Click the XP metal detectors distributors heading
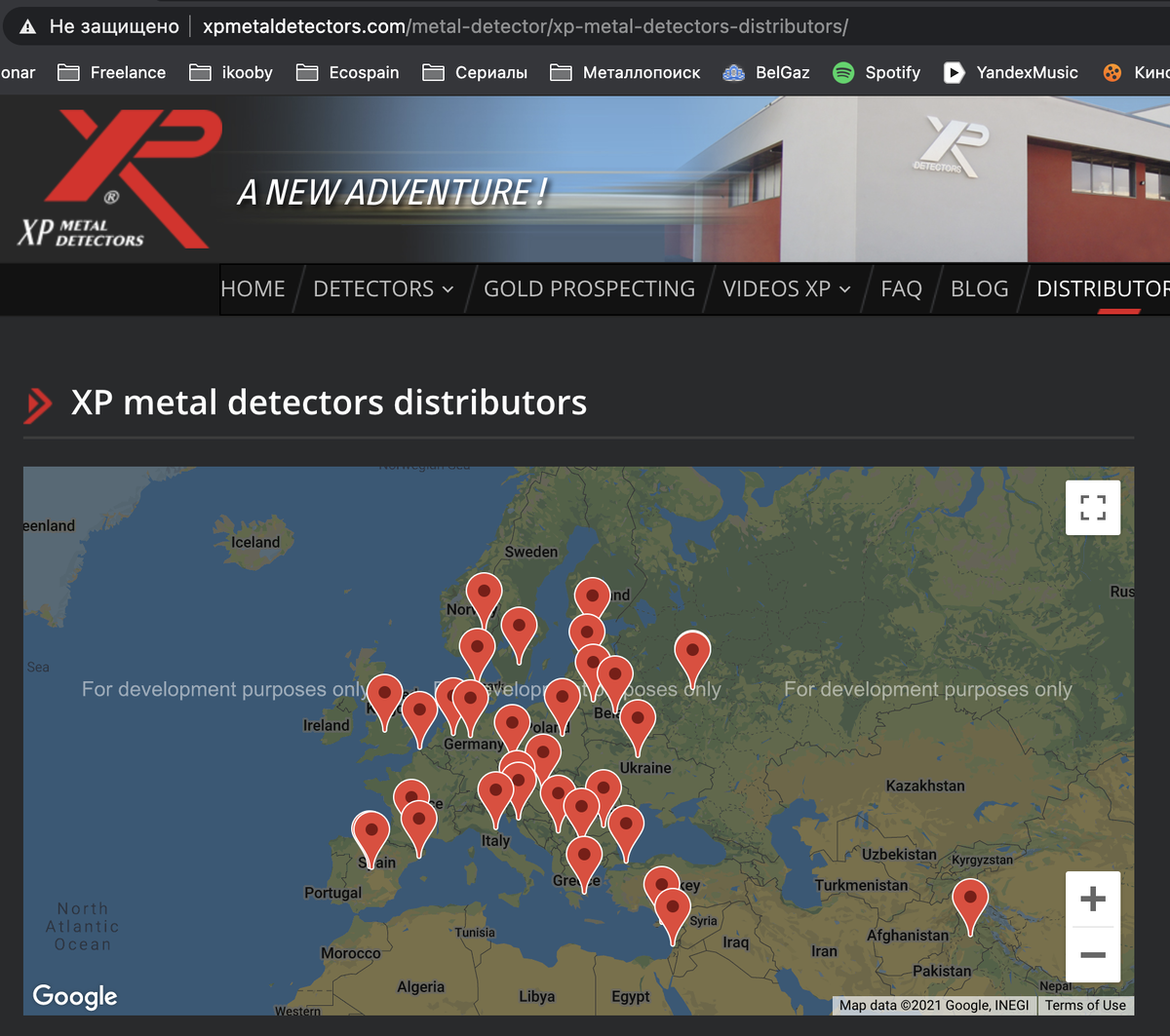This screenshot has height=1036, width=1170. [x=329, y=403]
